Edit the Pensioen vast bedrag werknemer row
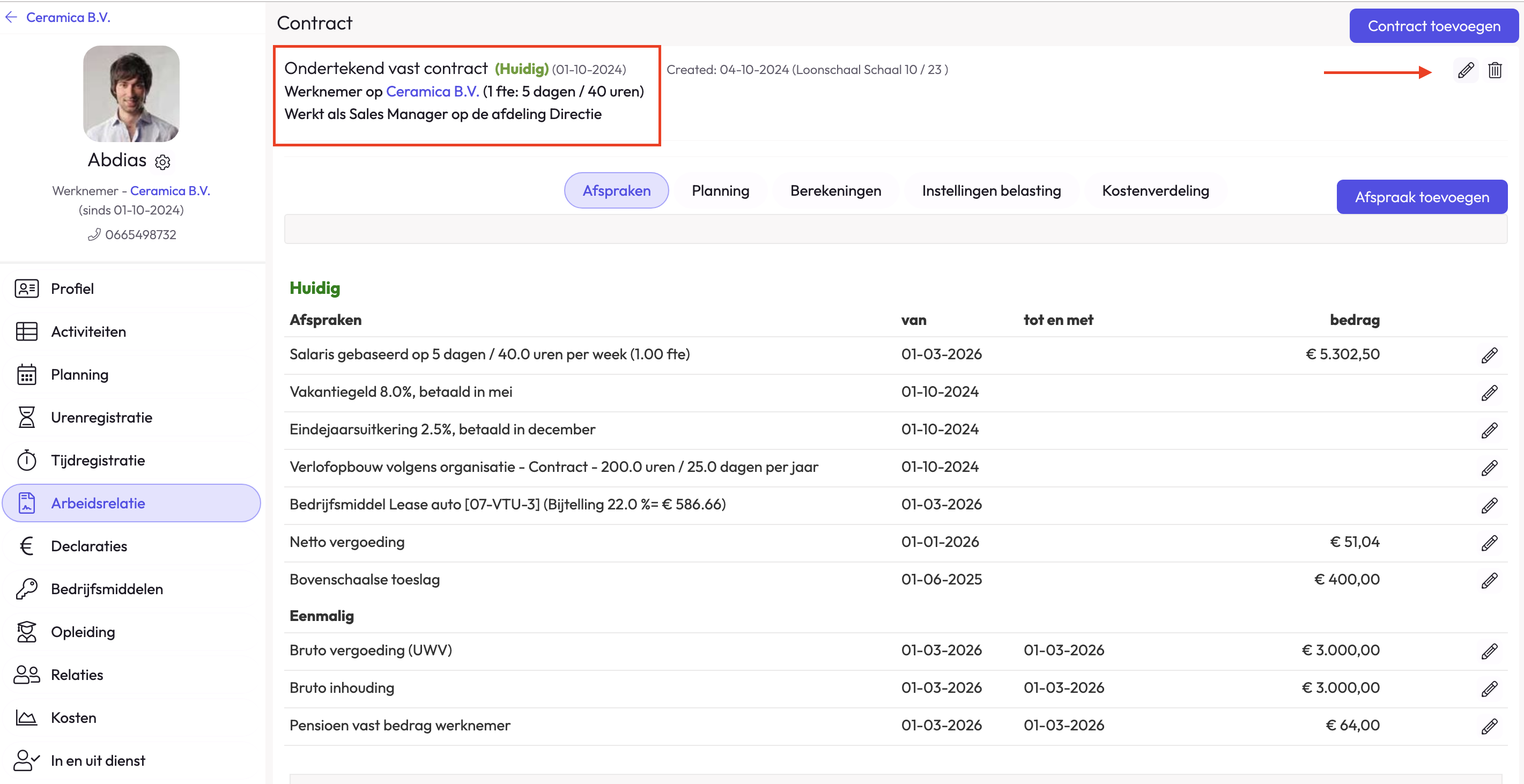Screen dimensions: 1524x784 (1489, 726)
